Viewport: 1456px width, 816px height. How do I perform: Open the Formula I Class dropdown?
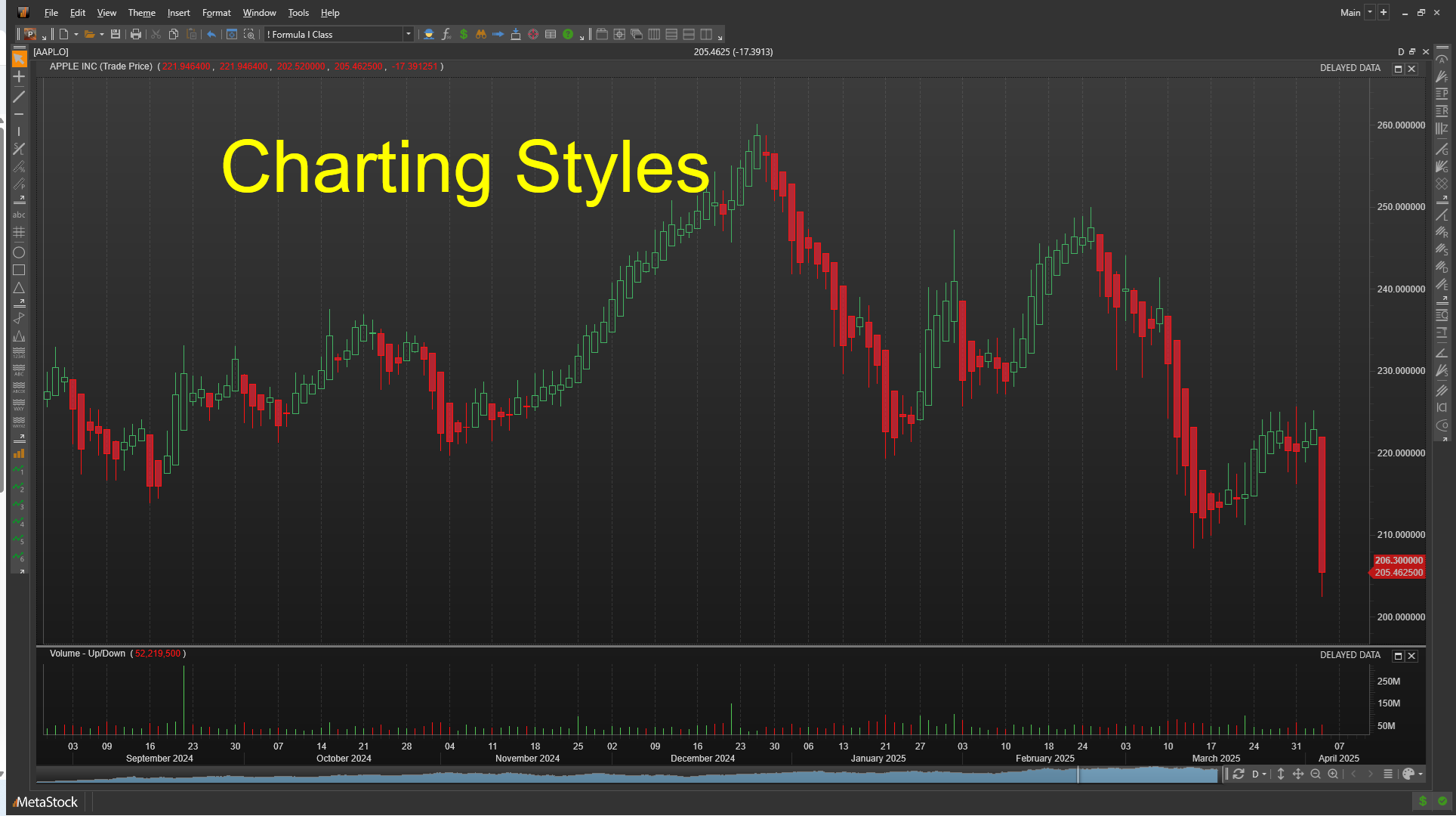(408, 34)
